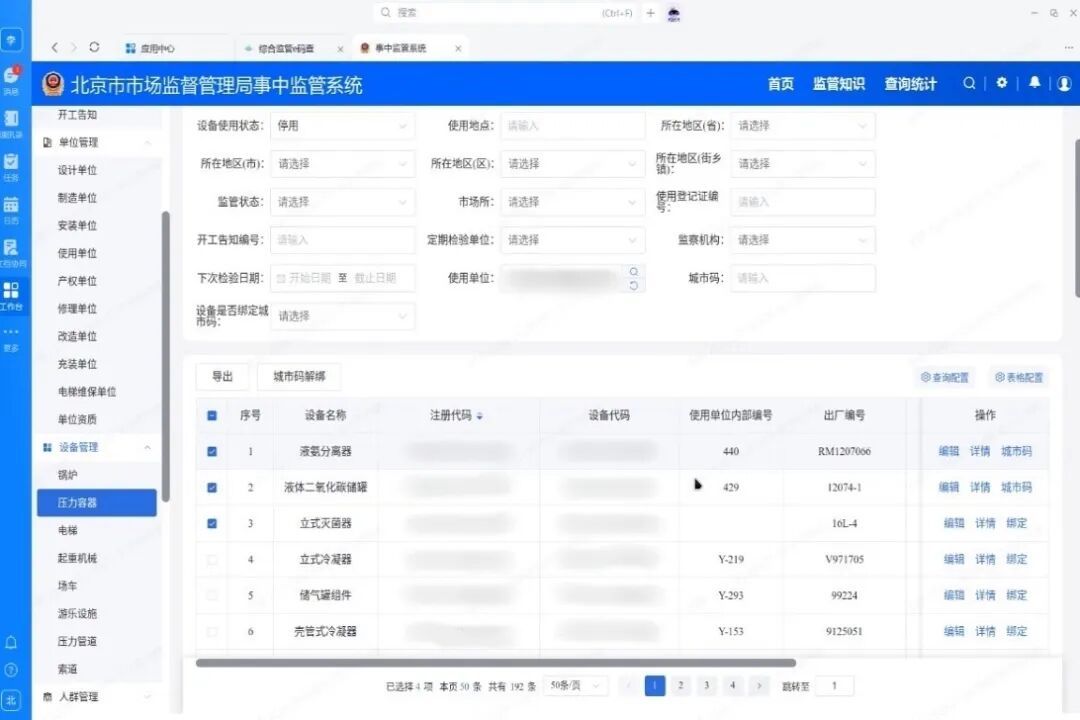Check the row 4 立式冷凝器 checkbox
This screenshot has width=1080, height=720.
pyautogui.click(x=212, y=560)
